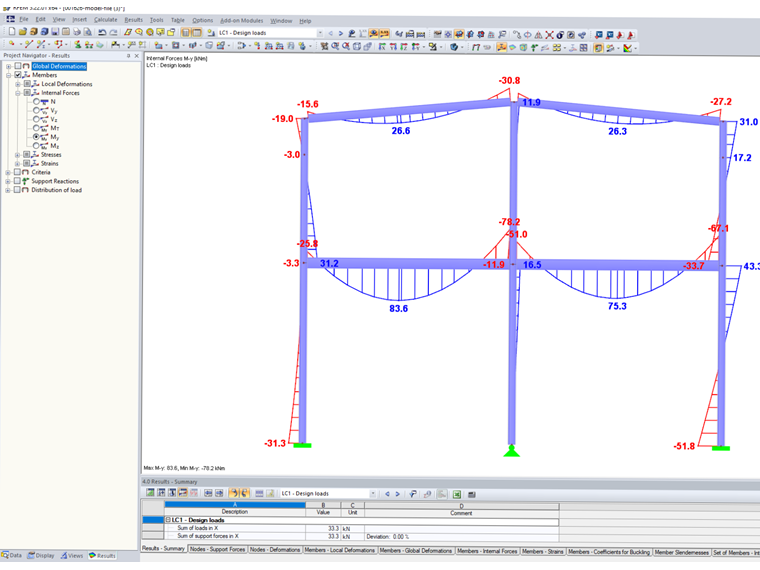Click next load case arrow in main toolbar
This screenshot has width=760, height=570.
(x=341, y=33)
